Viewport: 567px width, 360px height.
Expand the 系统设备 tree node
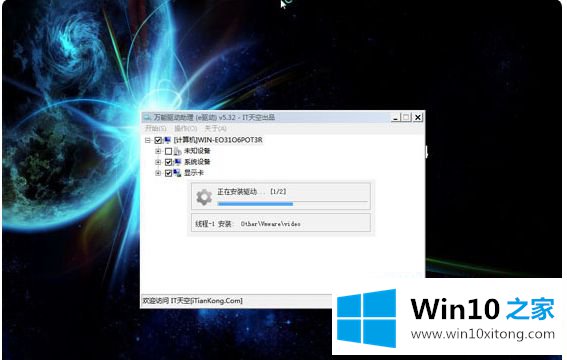pyautogui.click(x=158, y=162)
